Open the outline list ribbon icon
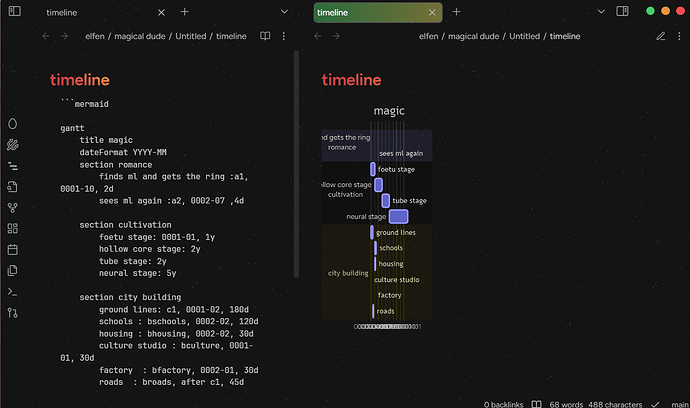The width and height of the screenshot is (690, 408). coord(13,166)
